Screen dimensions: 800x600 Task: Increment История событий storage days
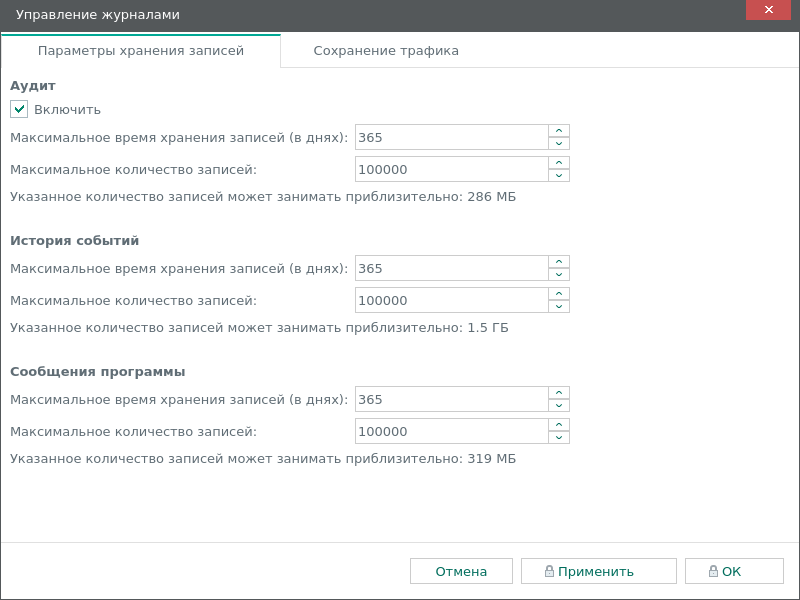tap(559, 262)
